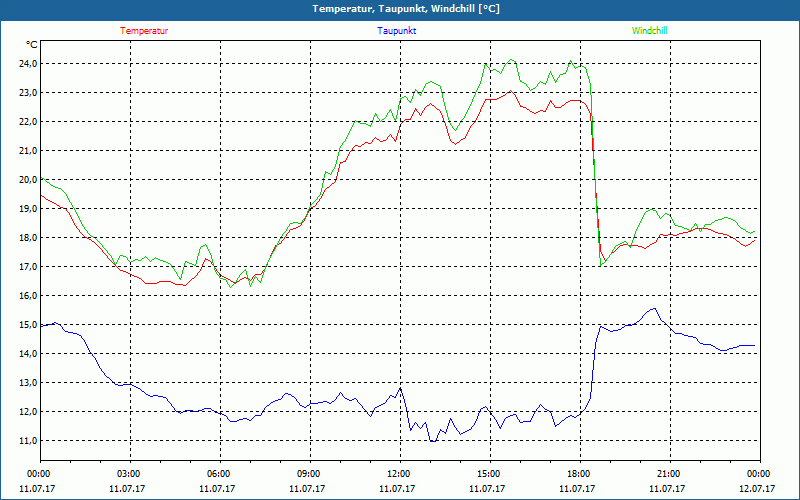800x500 pixels.
Task: Select the 20,0 y-axis value
Action: point(25,180)
